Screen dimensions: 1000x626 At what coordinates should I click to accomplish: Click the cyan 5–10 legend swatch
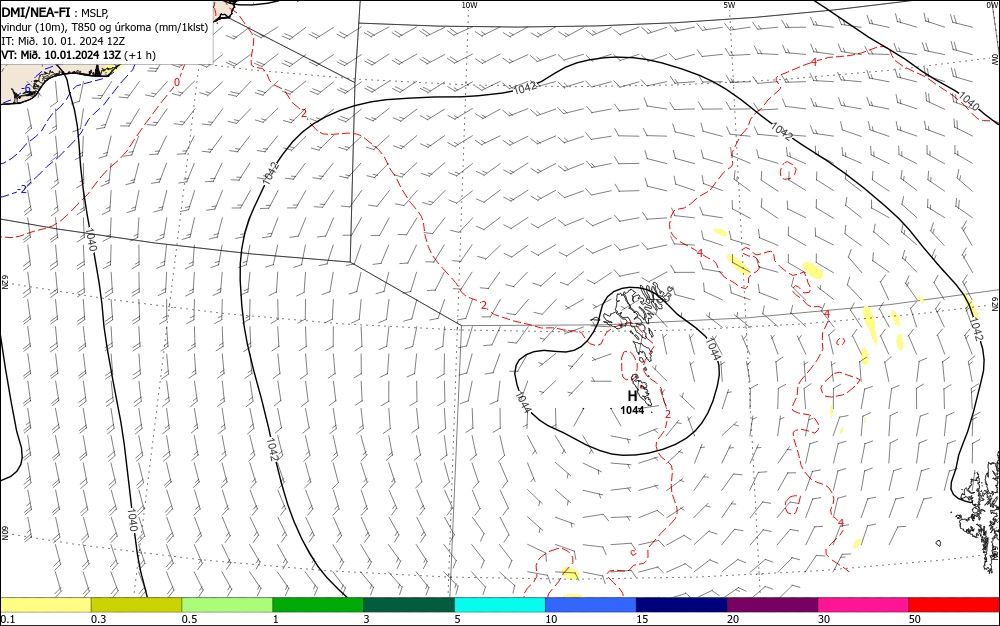500,605
